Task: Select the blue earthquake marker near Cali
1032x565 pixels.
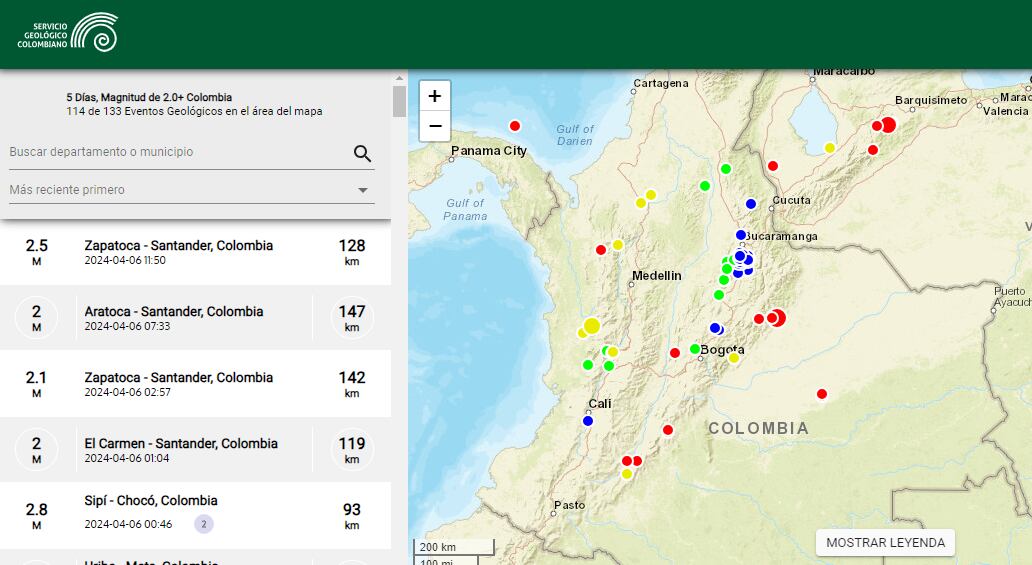Action: 588,421
